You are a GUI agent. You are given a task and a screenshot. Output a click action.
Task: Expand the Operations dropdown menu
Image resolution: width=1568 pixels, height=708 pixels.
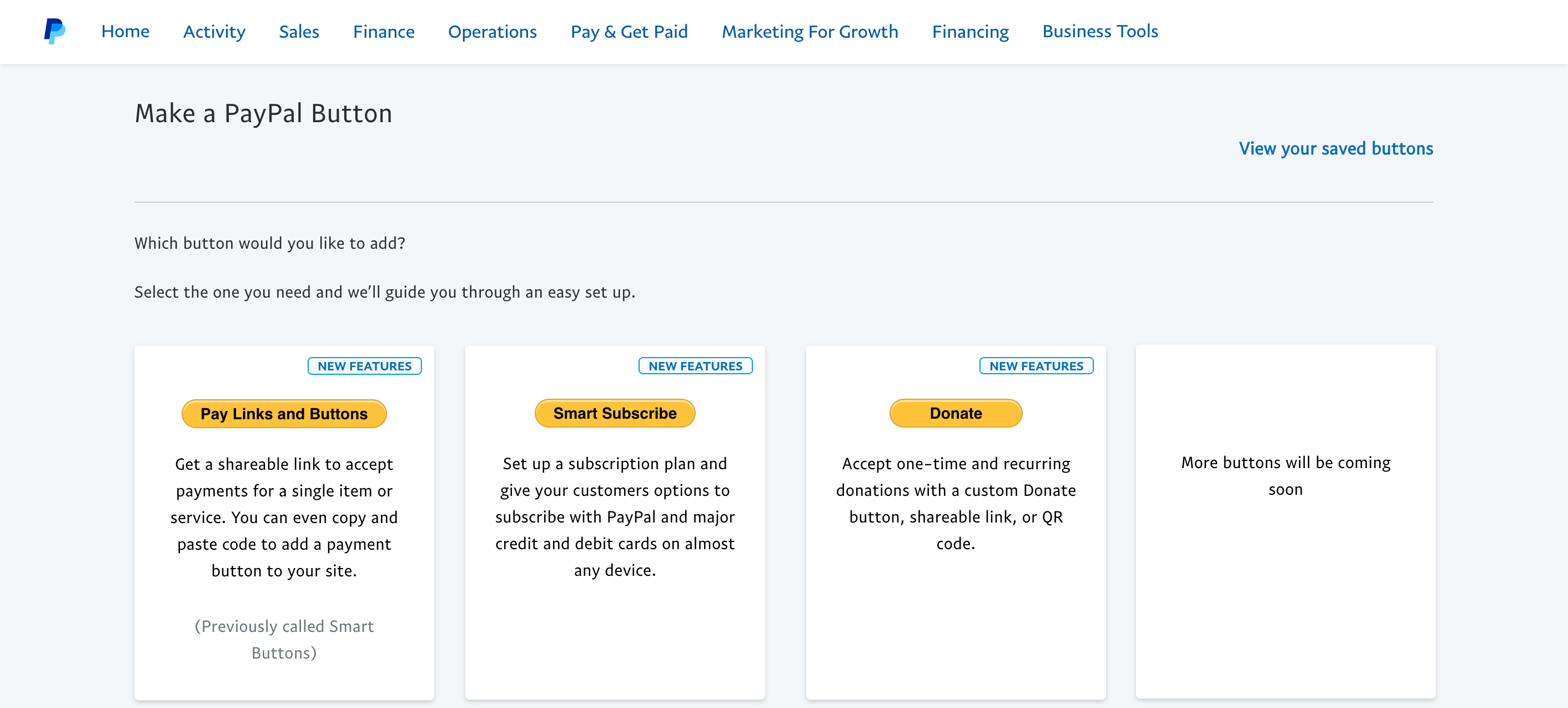(492, 30)
